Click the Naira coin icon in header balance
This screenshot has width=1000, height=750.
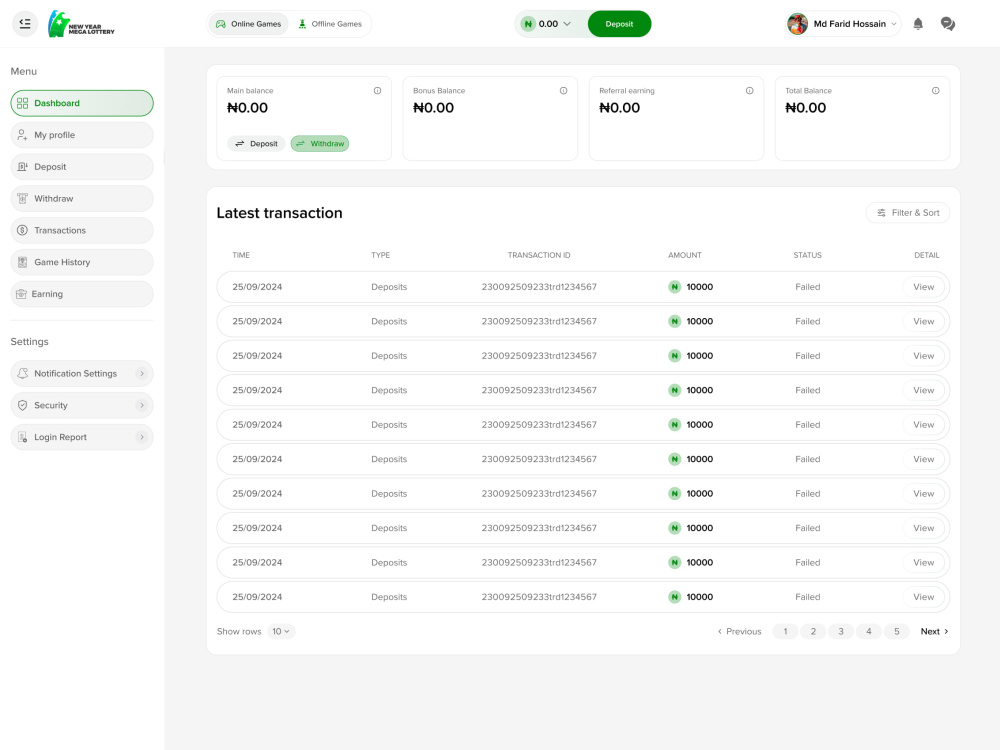tap(528, 24)
